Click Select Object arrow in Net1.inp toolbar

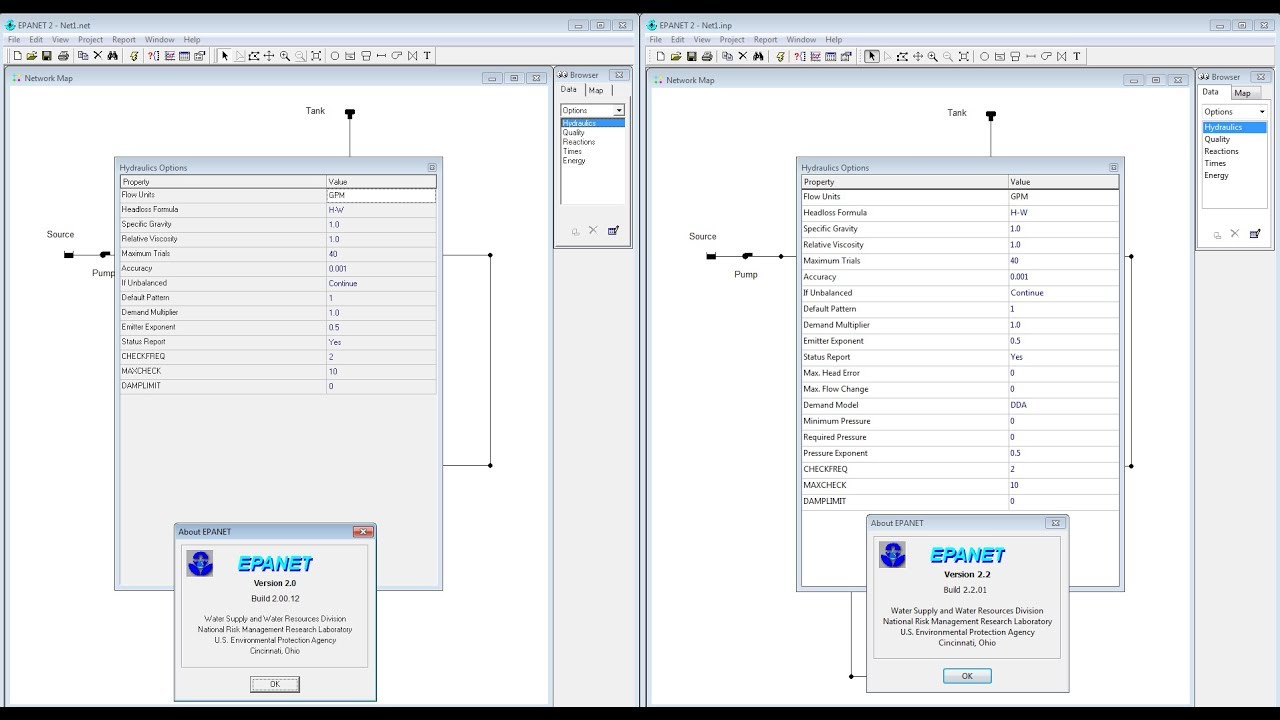click(x=872, y=56)
